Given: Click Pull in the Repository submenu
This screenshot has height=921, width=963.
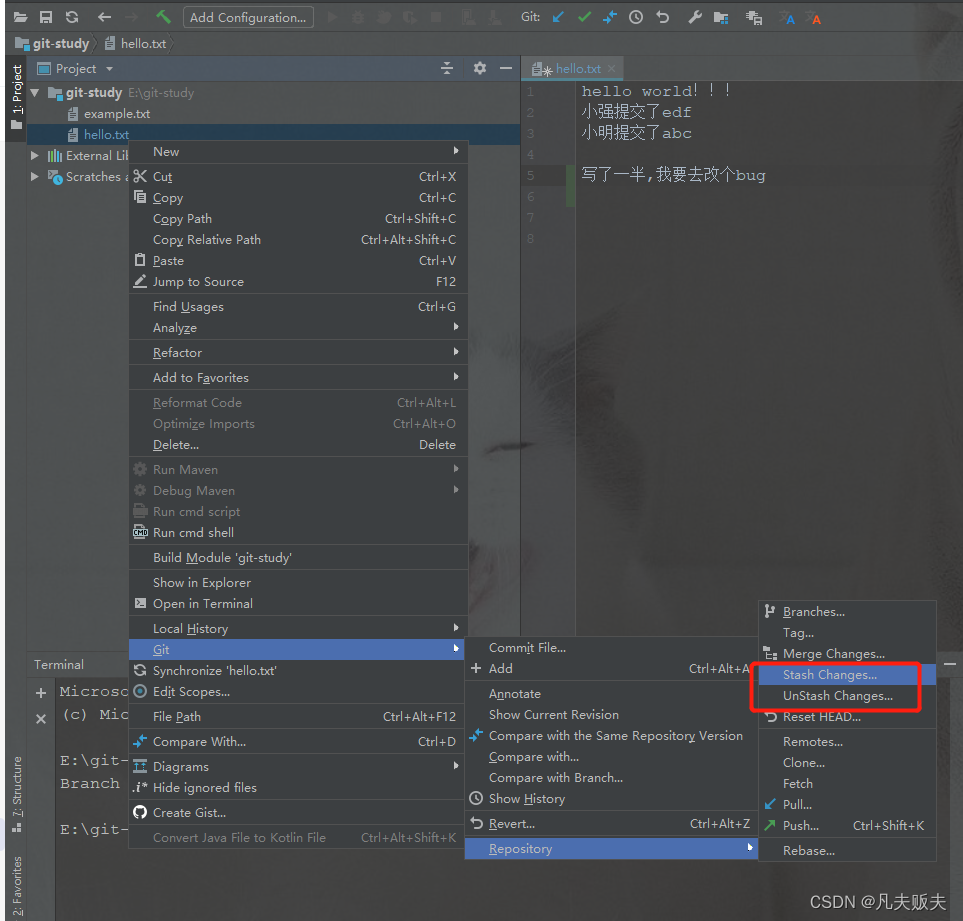Looking at the screenshot, I should tap(847, 804).
